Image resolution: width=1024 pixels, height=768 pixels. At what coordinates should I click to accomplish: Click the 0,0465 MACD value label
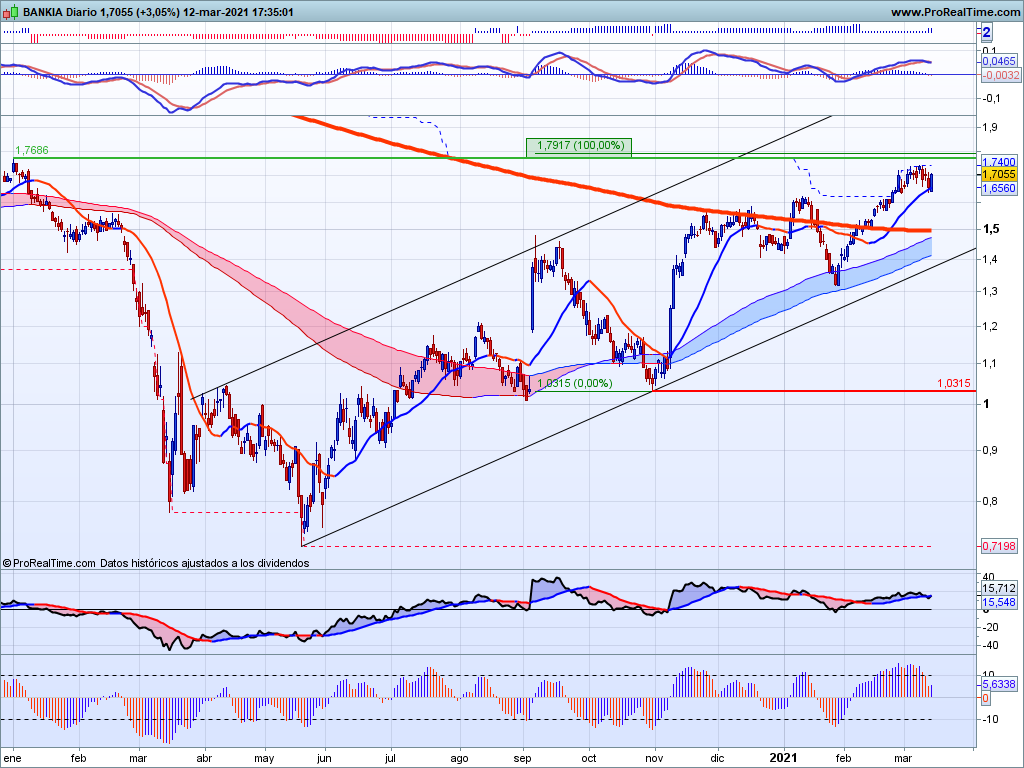[999, 61]
